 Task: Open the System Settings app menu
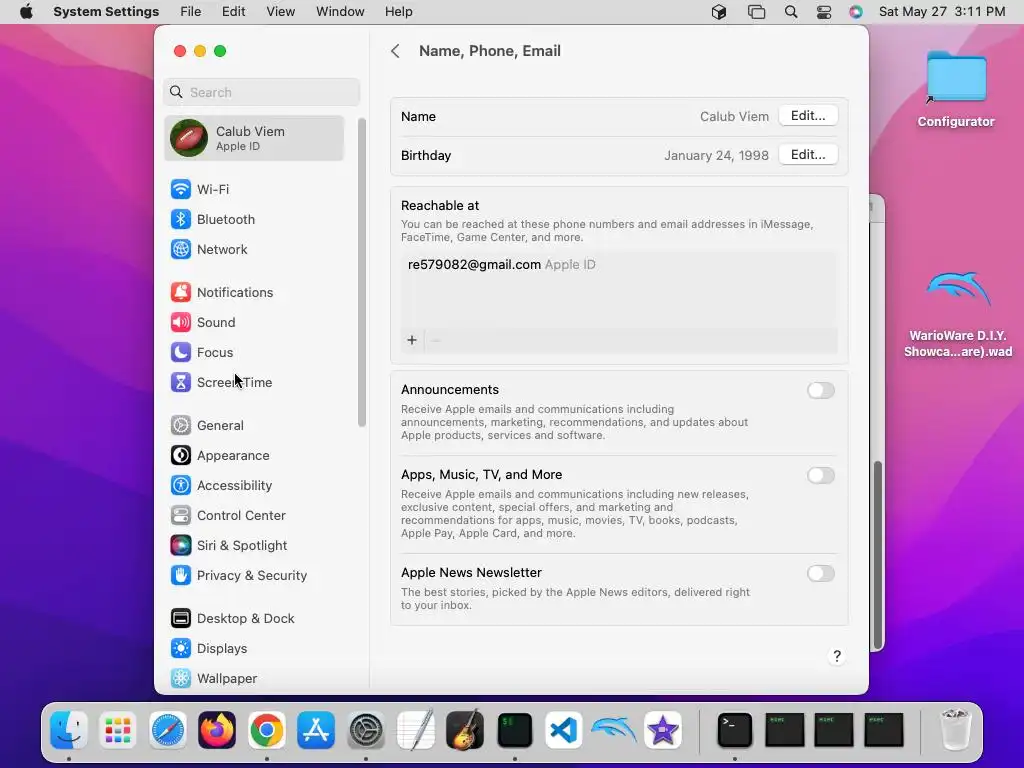pyautogui.click(x=106, y=12)
